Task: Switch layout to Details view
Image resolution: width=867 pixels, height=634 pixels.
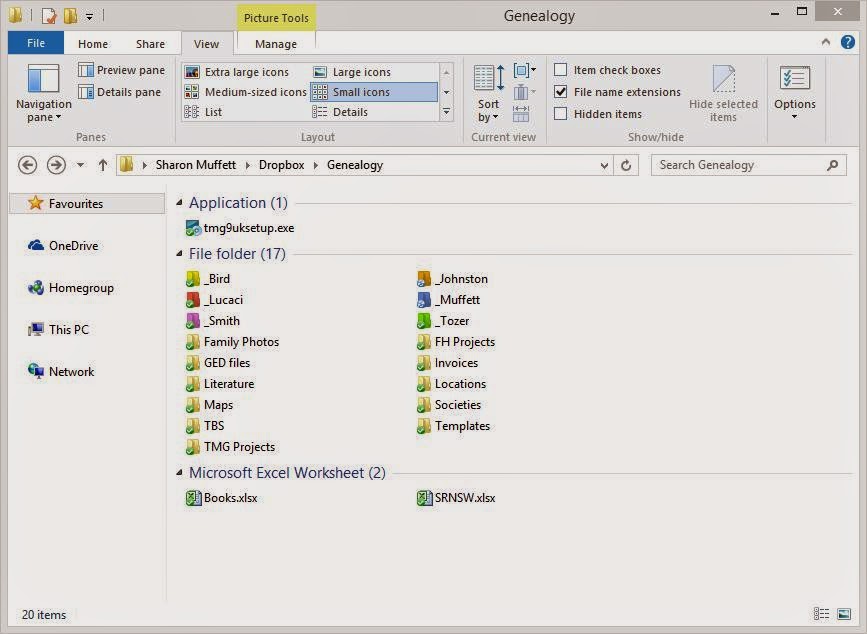Action: (x=340, y=112)
